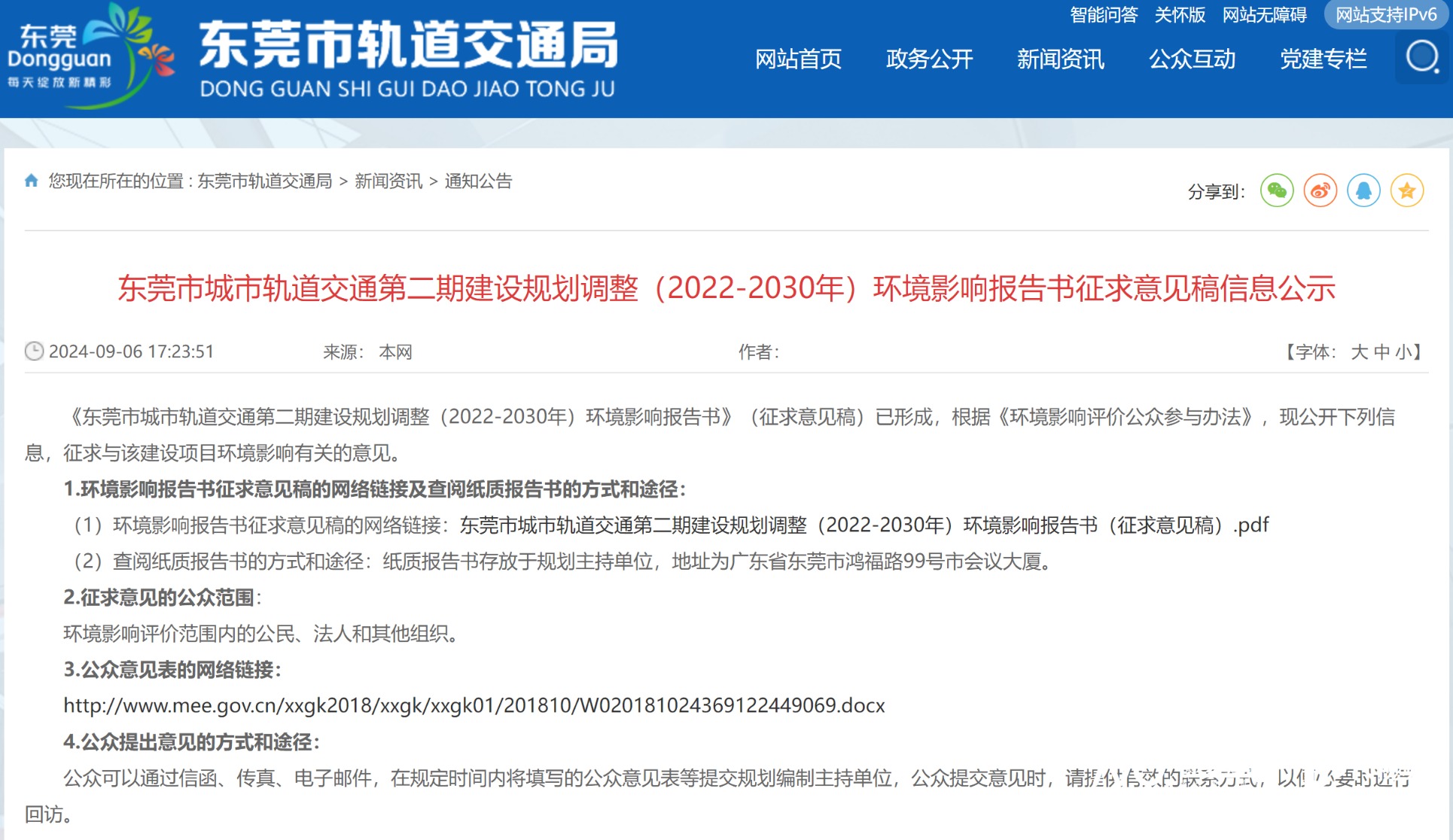1453x840 pixels.
Task: Click the 智能问答 top link
Action: pos(1103,15)
